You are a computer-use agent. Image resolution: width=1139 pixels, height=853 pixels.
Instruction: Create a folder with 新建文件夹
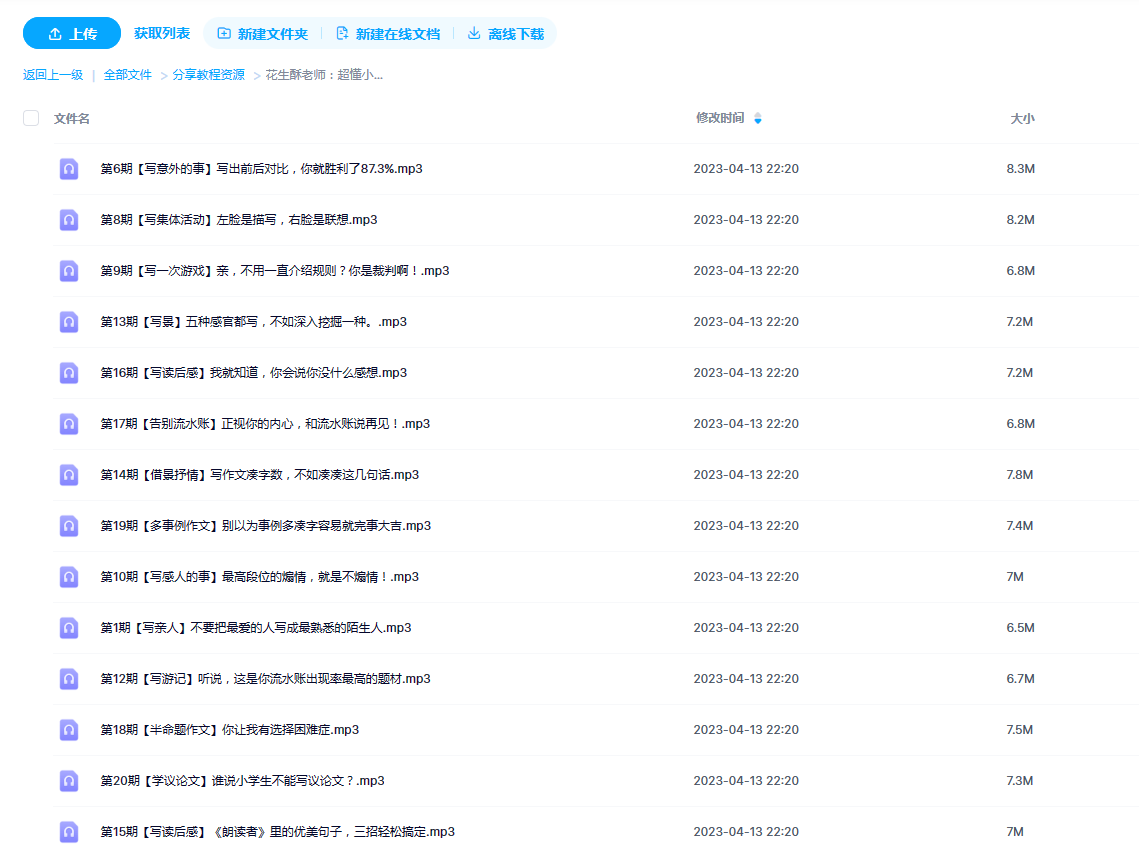[263, 34]
